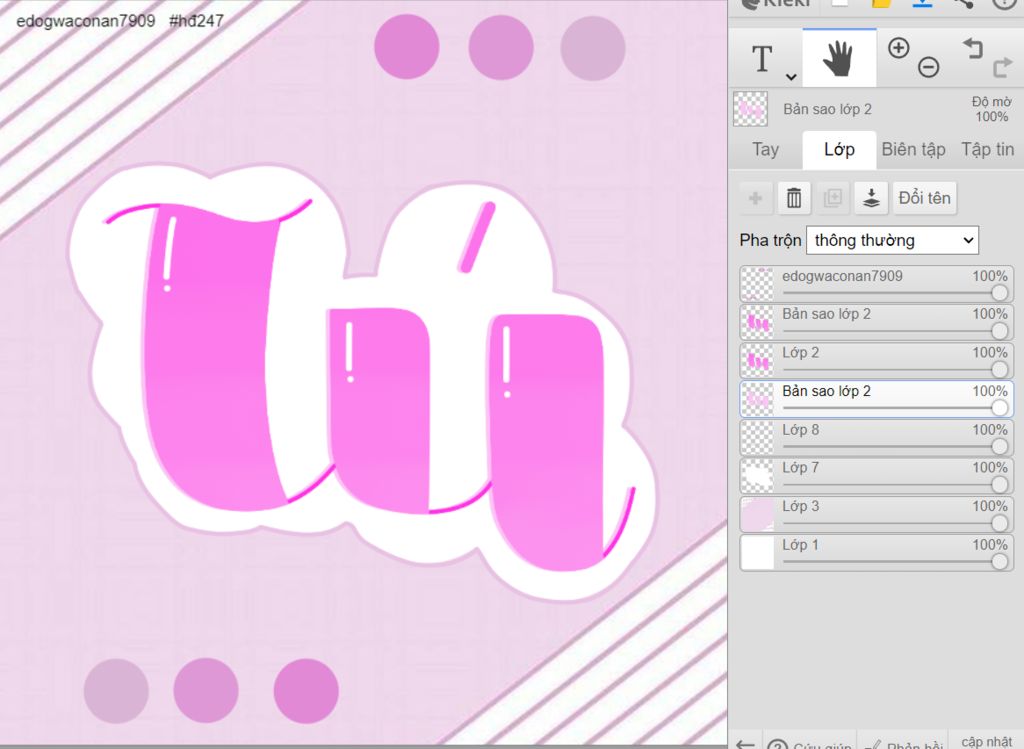Select layer name "Lớp 3"

pos(801,506)
